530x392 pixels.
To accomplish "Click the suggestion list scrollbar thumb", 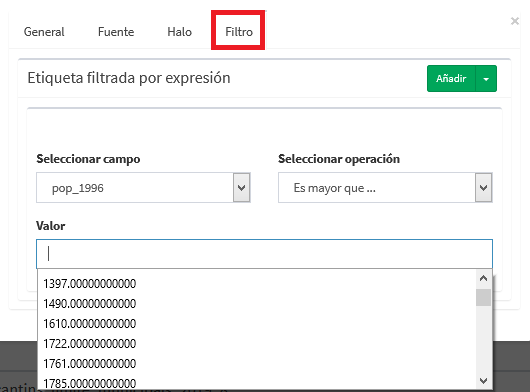I will (483, 297).
